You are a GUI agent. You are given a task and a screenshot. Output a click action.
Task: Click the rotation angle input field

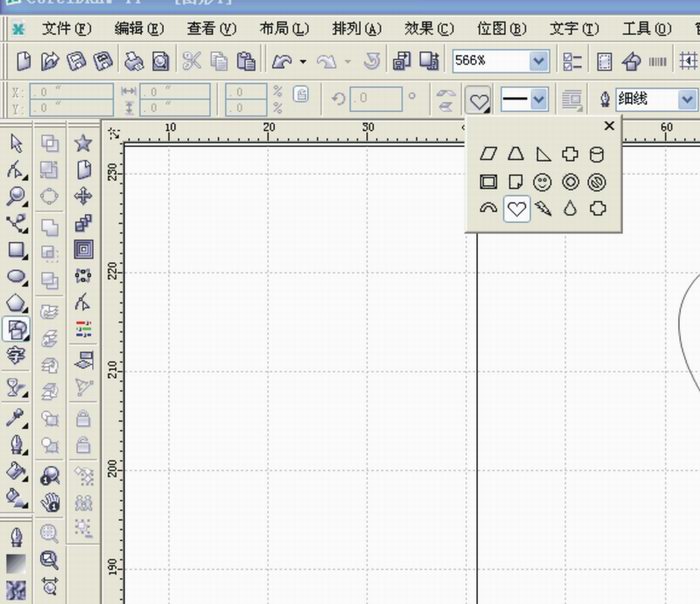tap(376, 99)
